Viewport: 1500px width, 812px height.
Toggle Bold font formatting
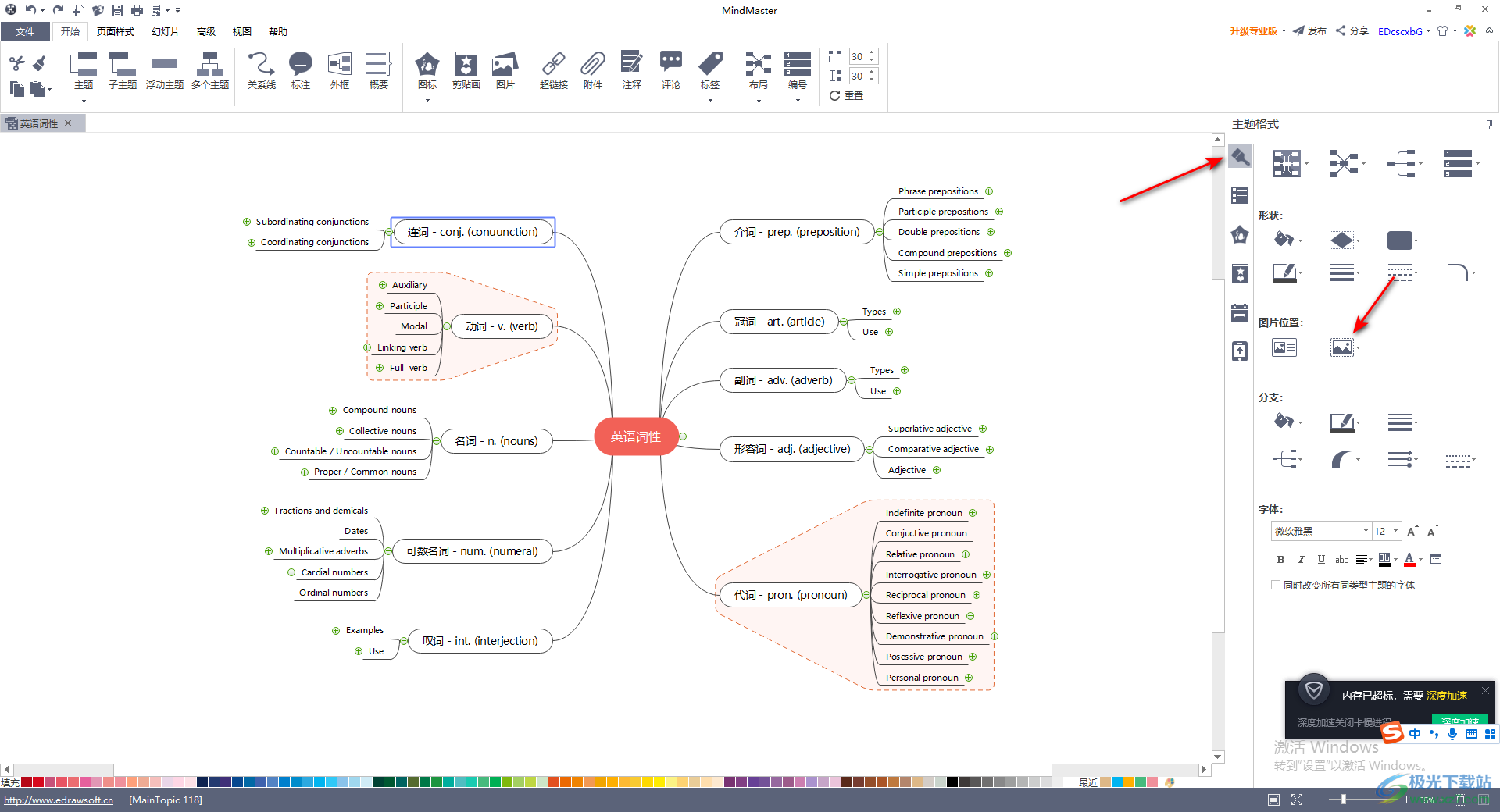pyautogui.click(x=1280, y=559)
